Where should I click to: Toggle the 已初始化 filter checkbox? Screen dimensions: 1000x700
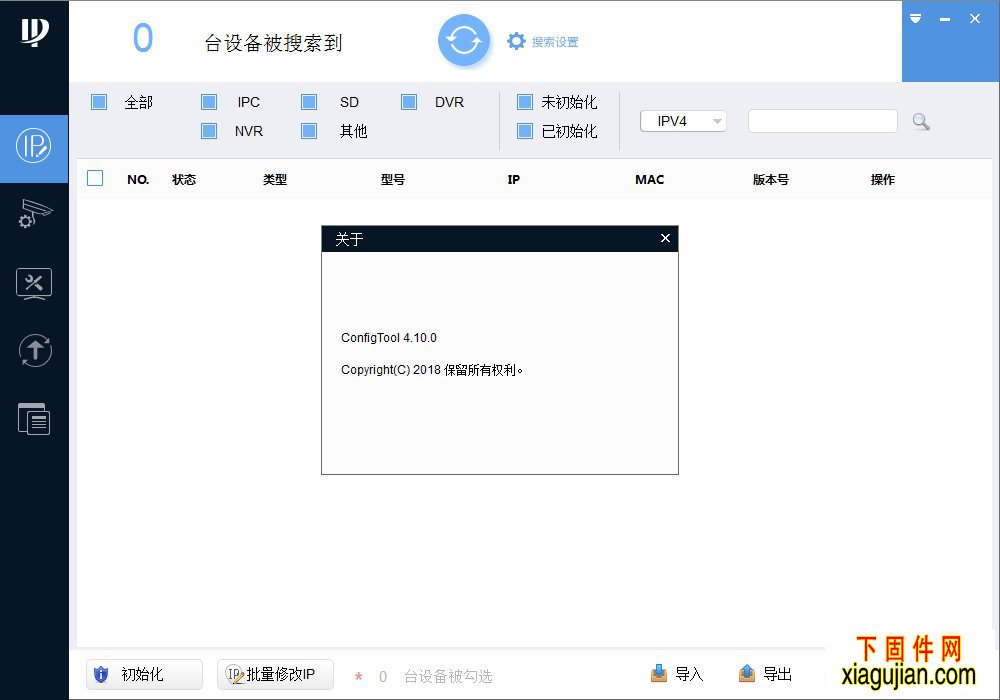525,131
